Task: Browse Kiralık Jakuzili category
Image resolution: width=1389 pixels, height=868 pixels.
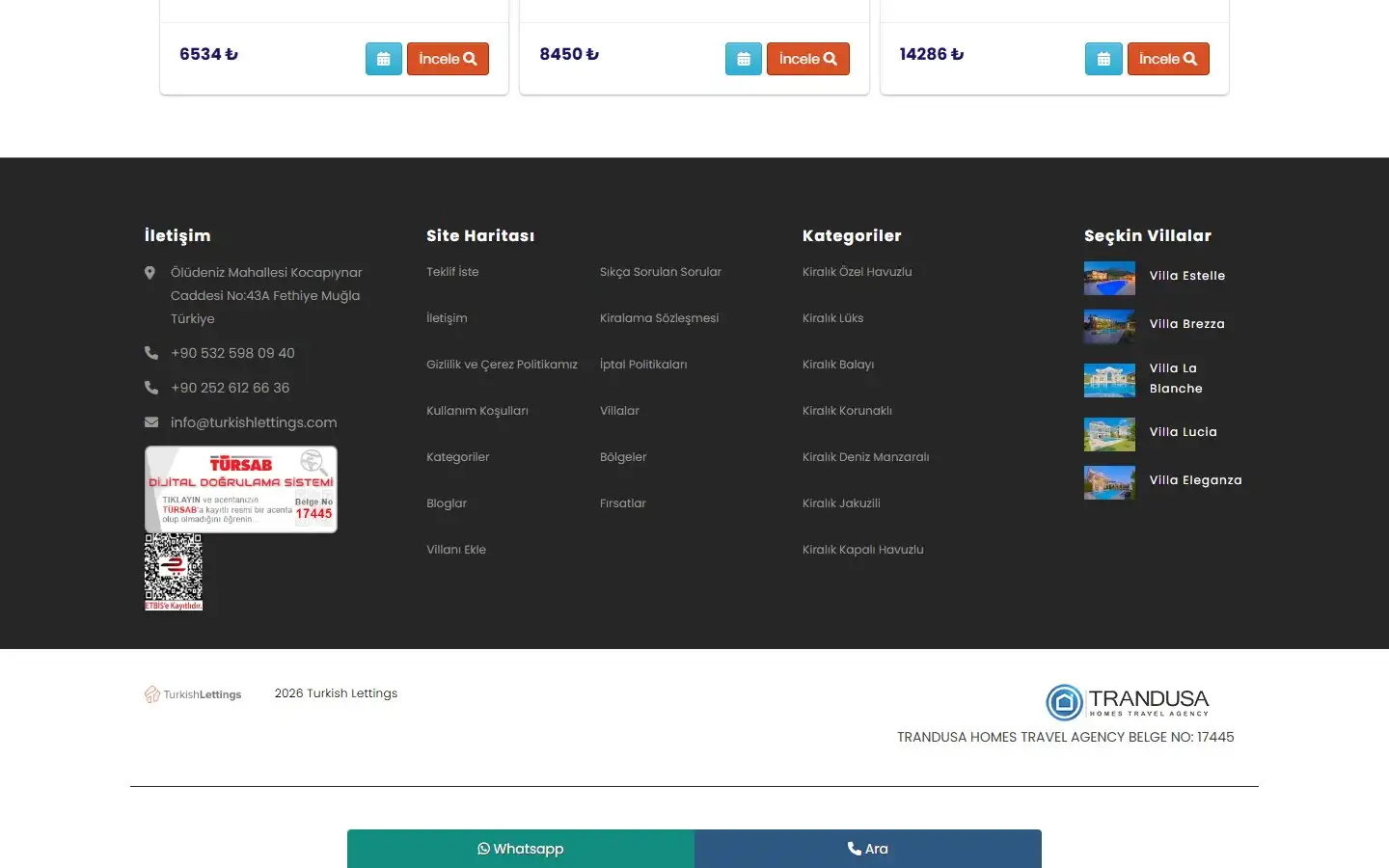Action: [841, 503]
